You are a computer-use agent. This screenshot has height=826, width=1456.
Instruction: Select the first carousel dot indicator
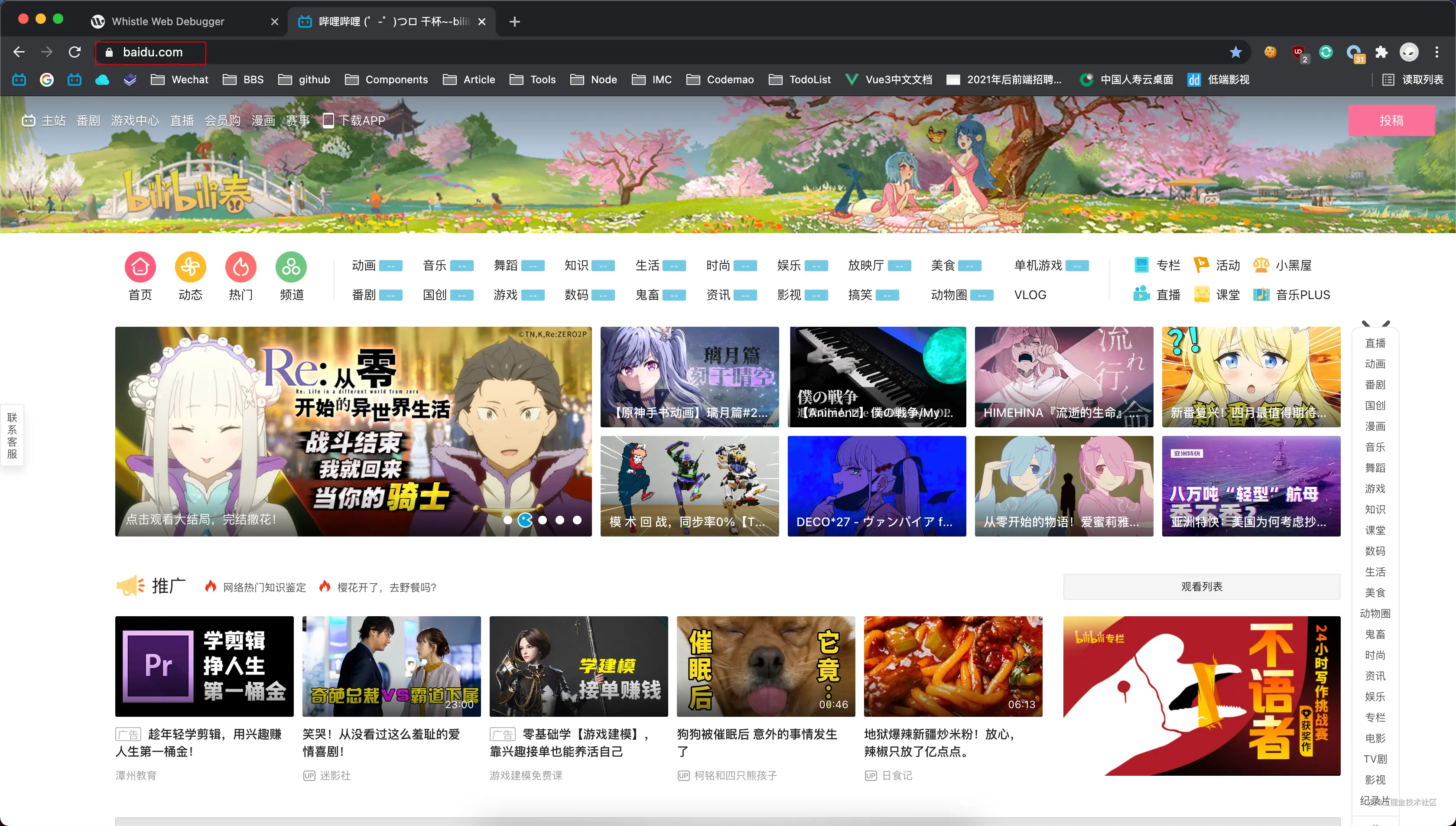coord(507,520)
